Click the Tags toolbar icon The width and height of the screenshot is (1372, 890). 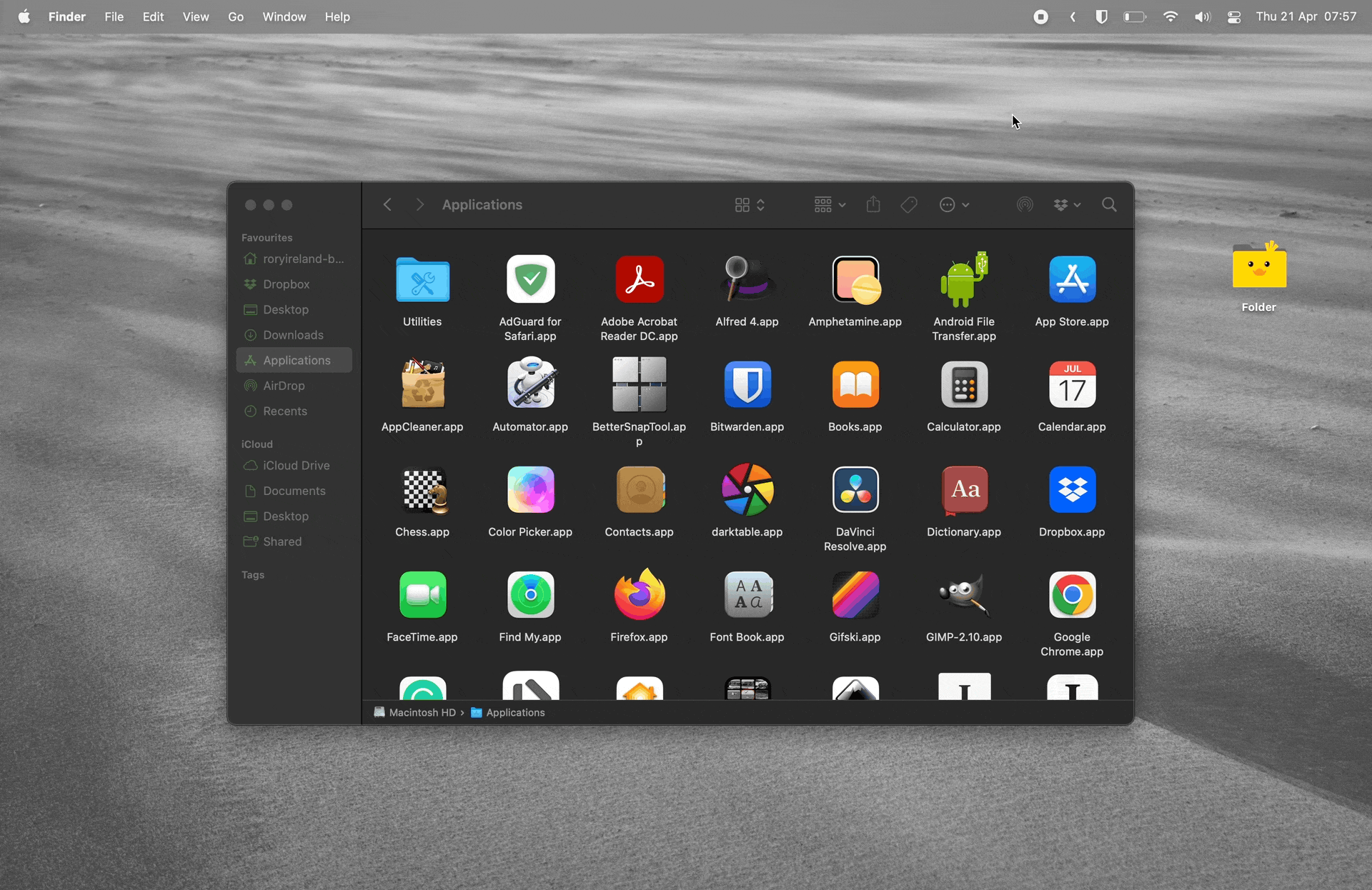(x=908, y=204)
